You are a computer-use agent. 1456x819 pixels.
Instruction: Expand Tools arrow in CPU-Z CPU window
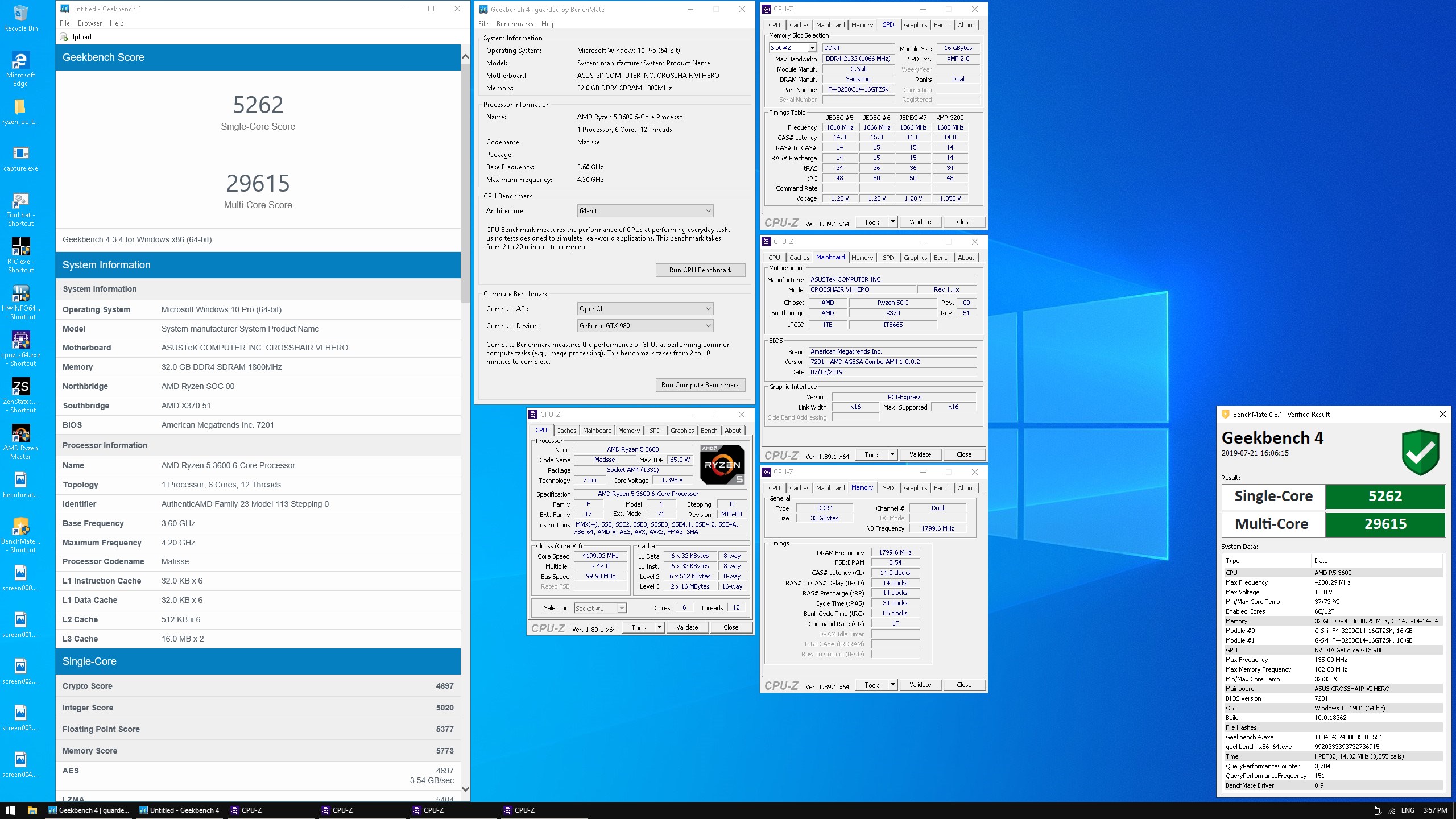point(659,627)
